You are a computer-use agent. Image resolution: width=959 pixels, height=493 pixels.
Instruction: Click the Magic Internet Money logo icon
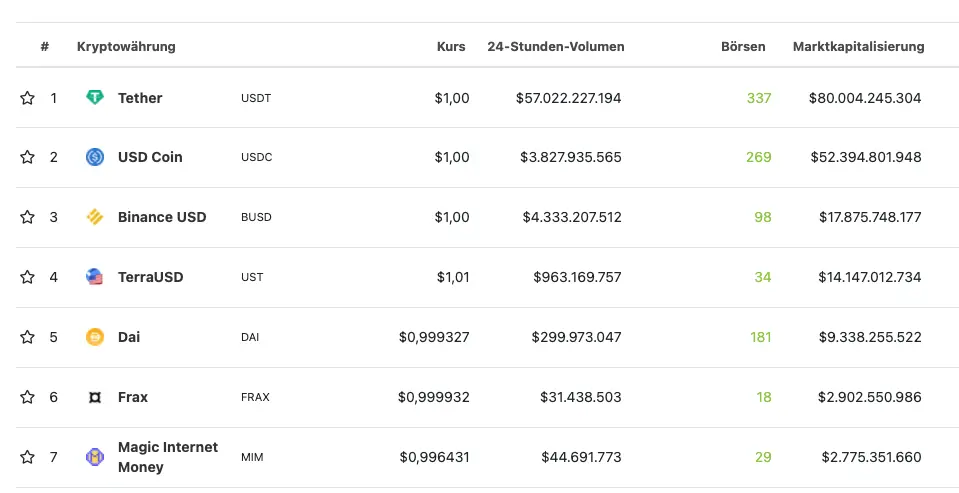(x=95, y=457)
